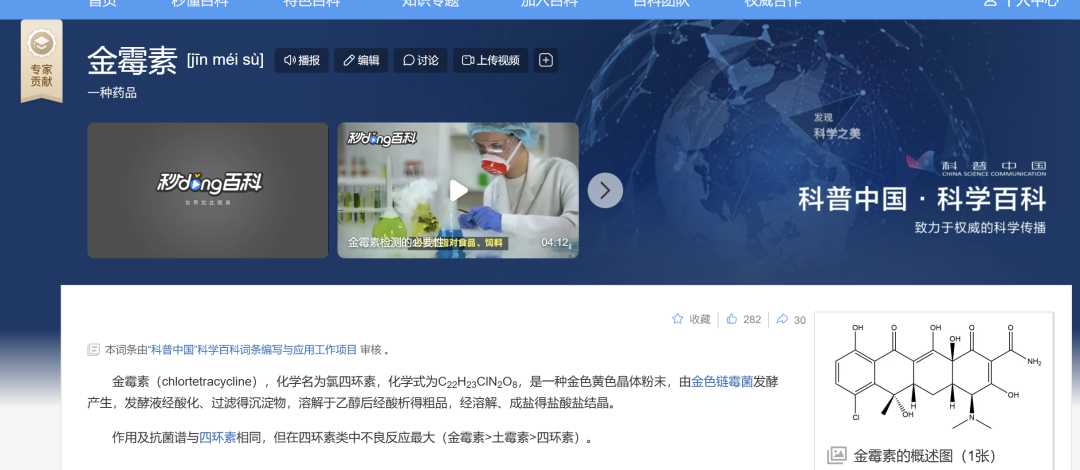Image resolution: width=1080 pixels, height=470 pixels.
Task: Click the 编辑 edit button
Action: tap(361, 61)
